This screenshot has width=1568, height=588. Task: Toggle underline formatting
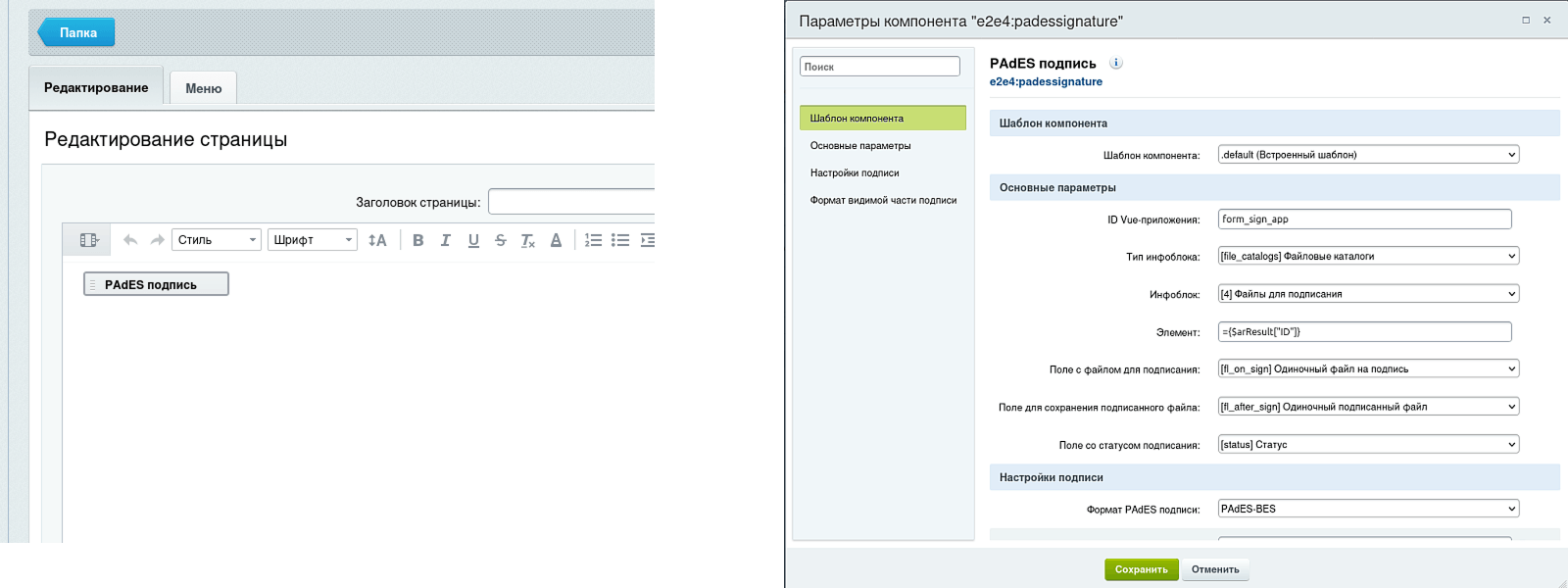tap(473, 240)
